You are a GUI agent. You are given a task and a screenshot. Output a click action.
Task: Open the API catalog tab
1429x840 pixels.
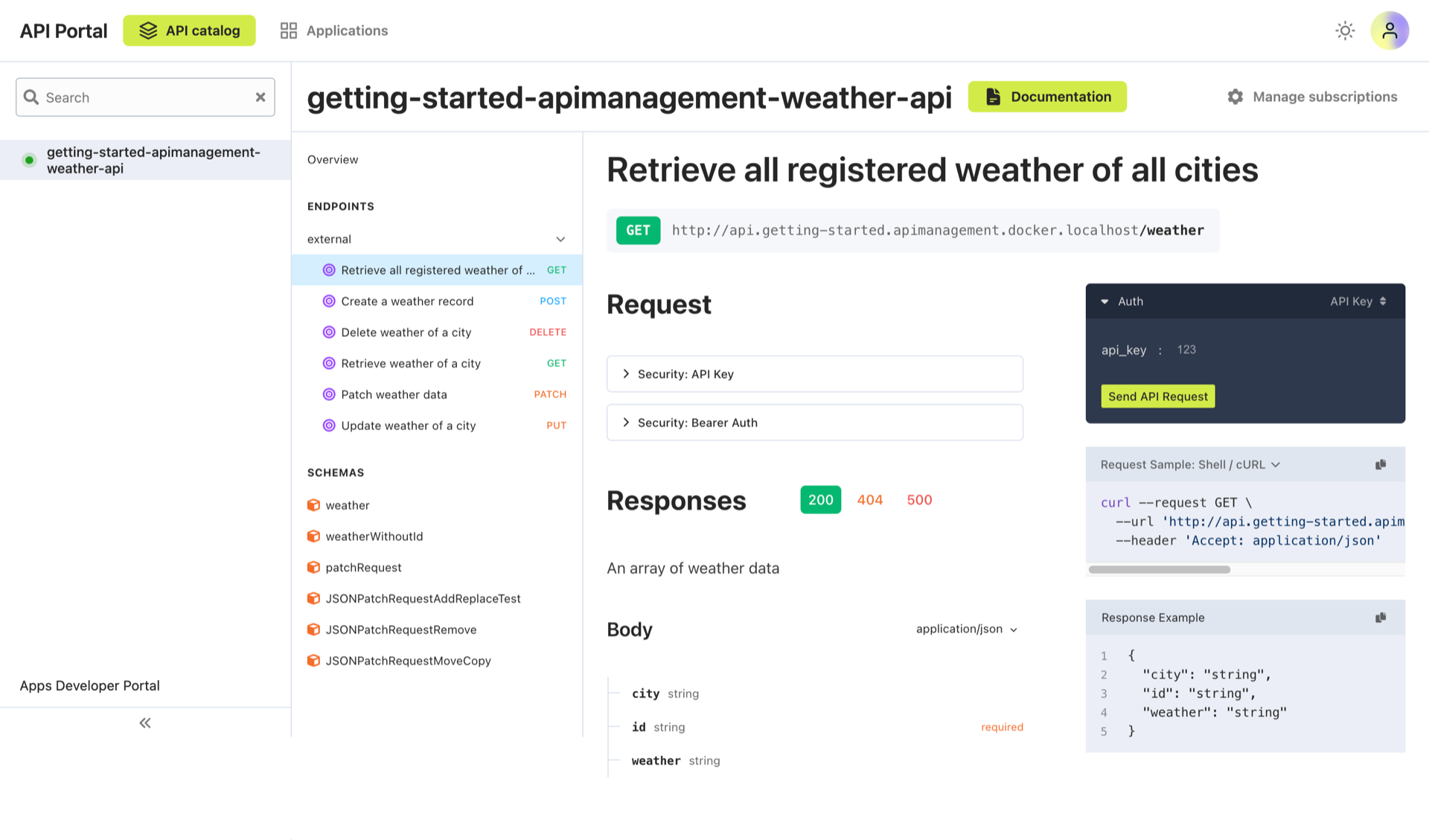click(x=189, y=31)
